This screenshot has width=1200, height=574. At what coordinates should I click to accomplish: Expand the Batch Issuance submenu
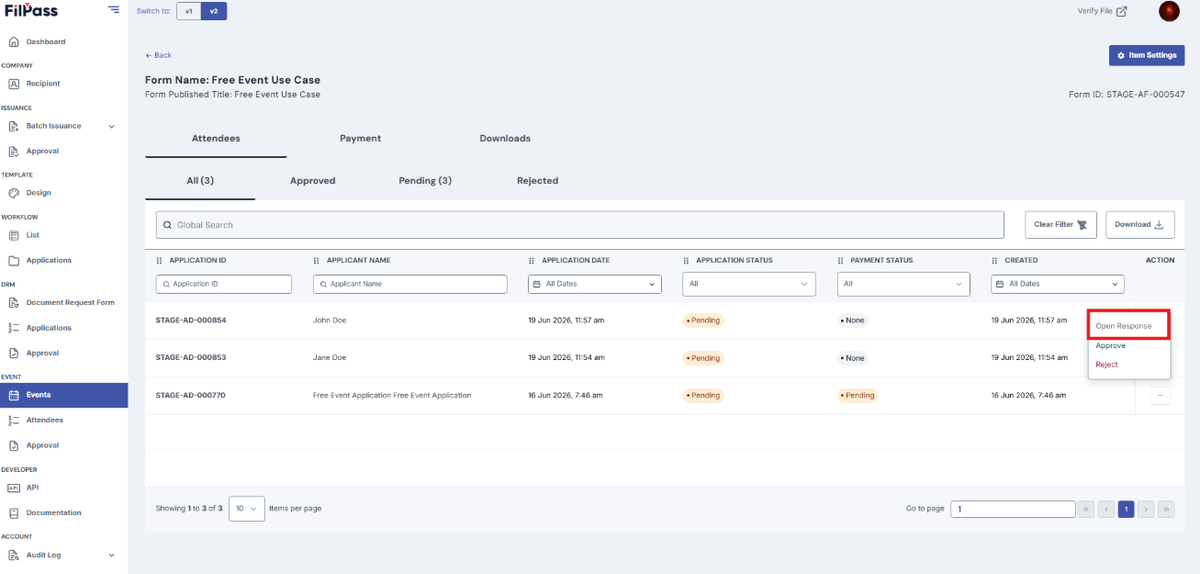[112, 126]
